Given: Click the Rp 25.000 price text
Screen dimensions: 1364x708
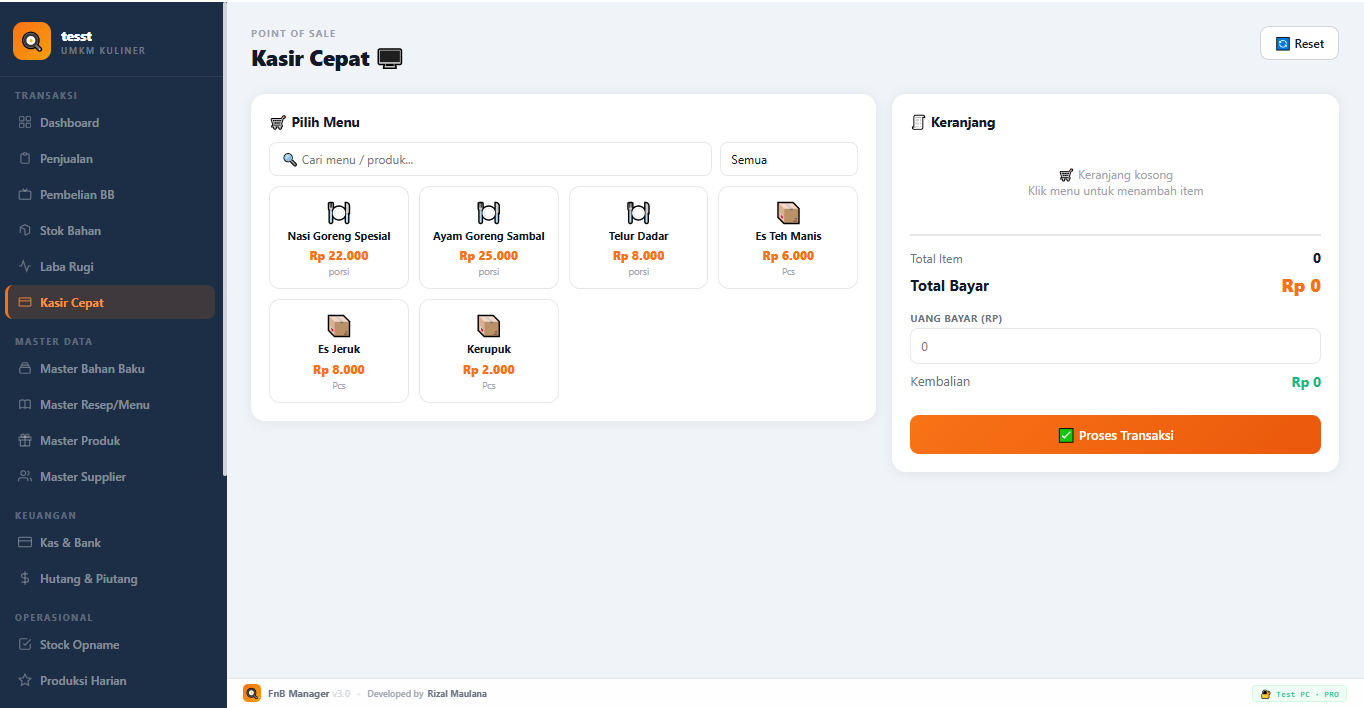Looking at the screenshot, I should click(x=489, y=256).
